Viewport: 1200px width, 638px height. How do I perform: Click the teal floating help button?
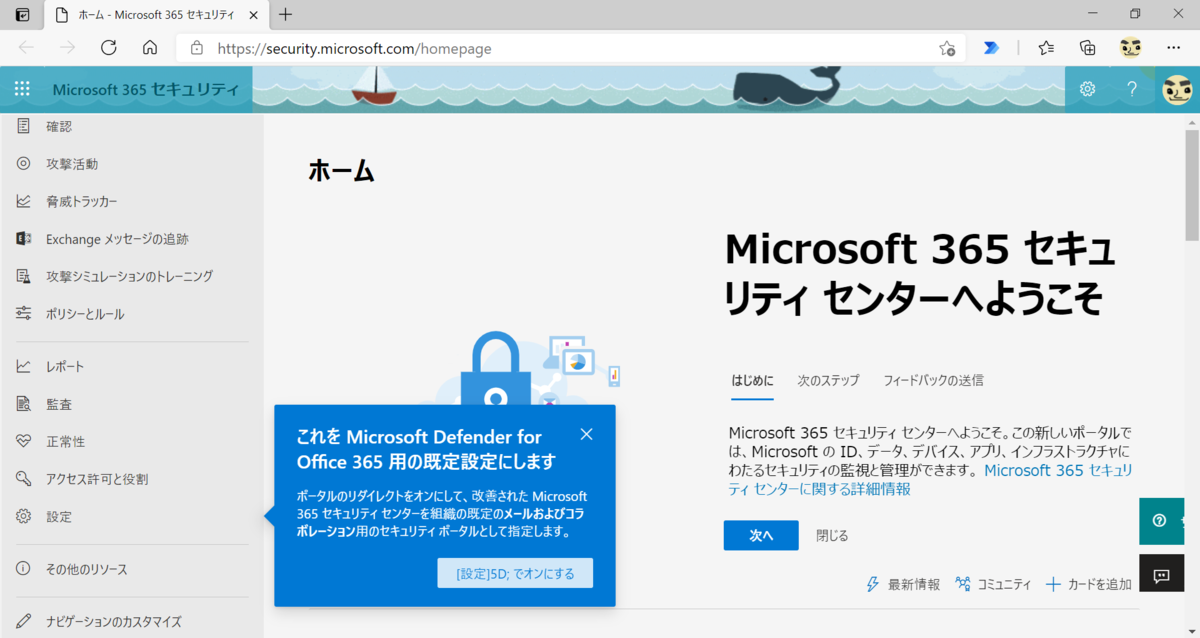click(1161, 520)
